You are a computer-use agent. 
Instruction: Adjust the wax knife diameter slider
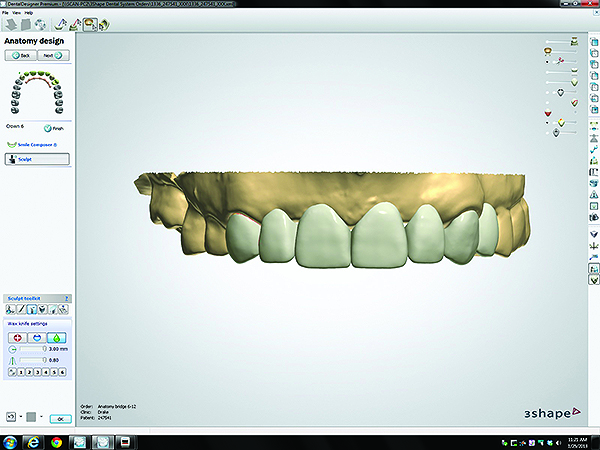point(32,349)
